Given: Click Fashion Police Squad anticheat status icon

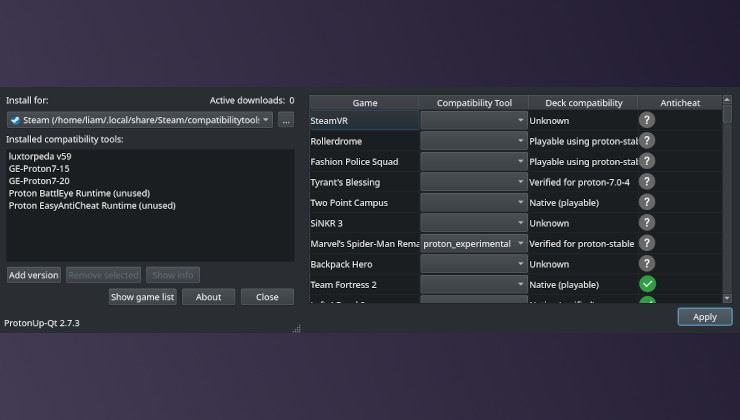Looking at the screenshot, I should (647, 161).
